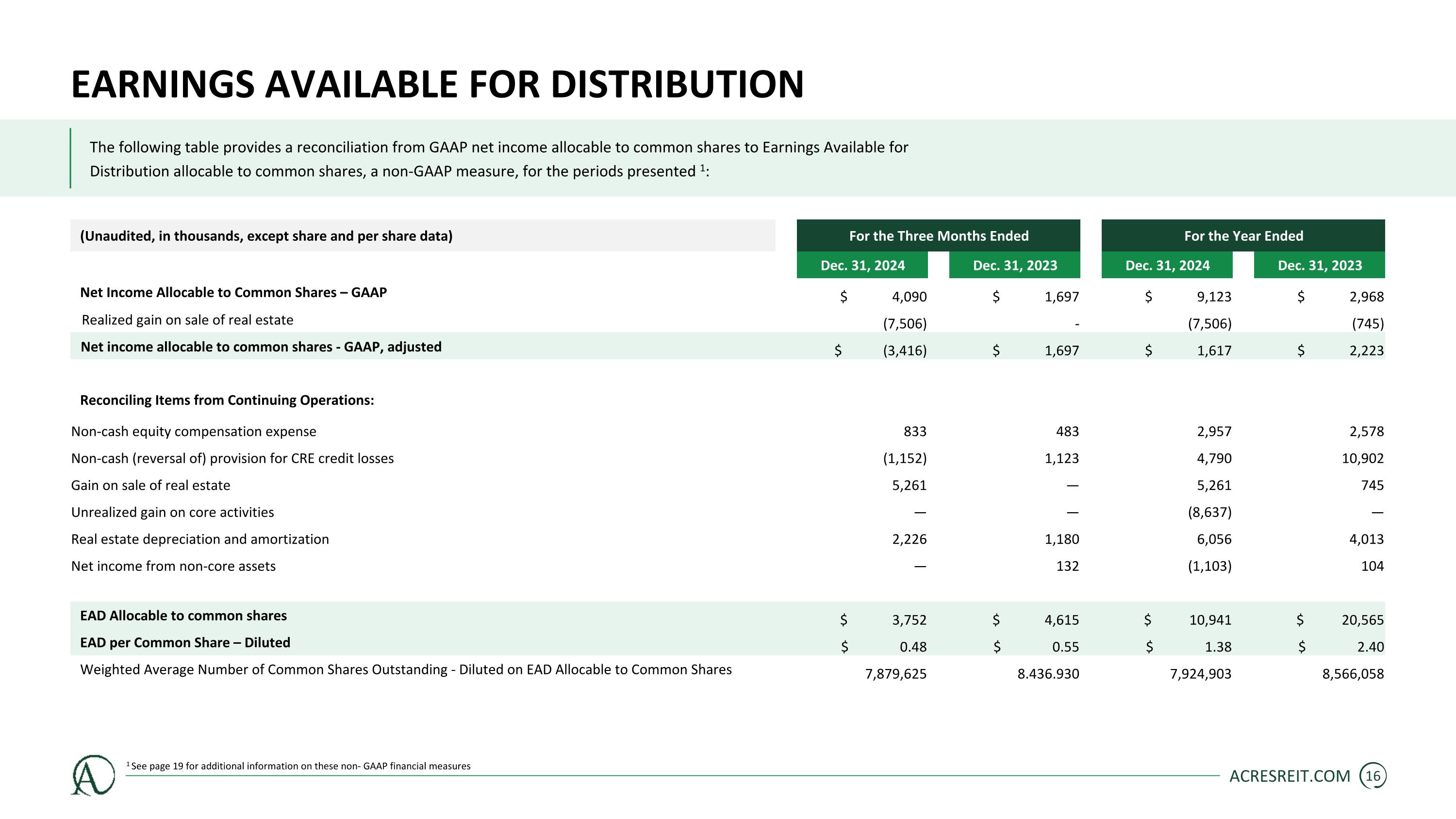Click the Earnings Available for Distribution title
Viewport: 1456px width, 819px height.
[x=437, y=85]
